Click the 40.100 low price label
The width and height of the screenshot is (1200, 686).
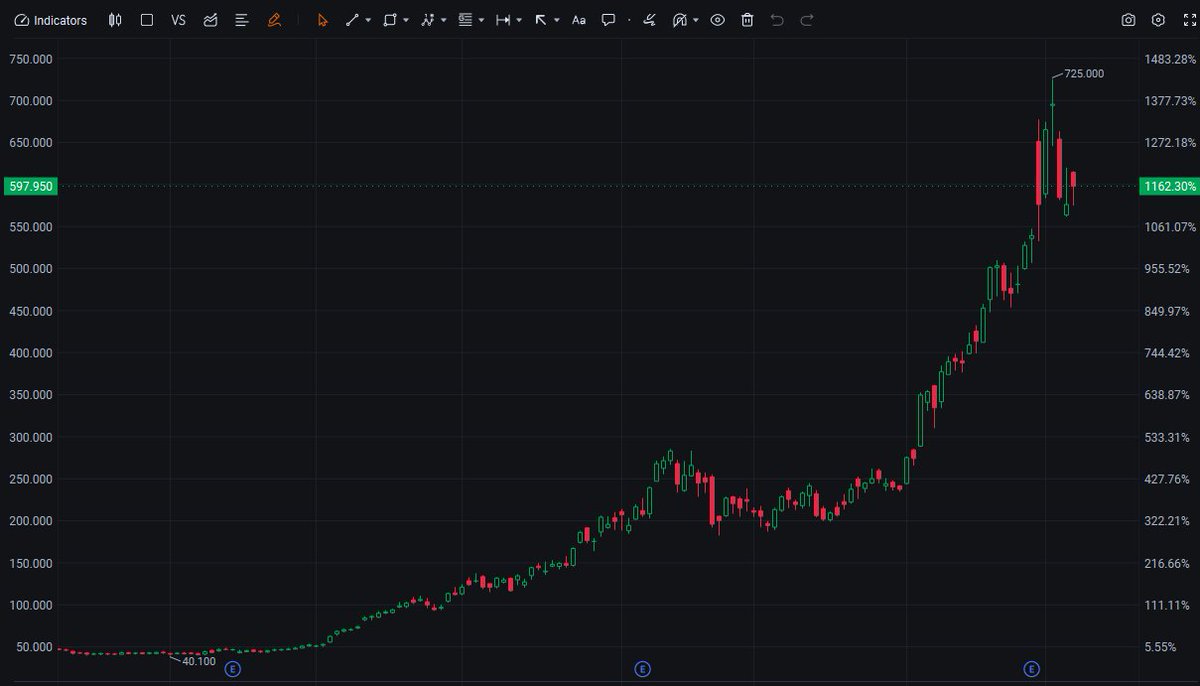pos(199,661)
